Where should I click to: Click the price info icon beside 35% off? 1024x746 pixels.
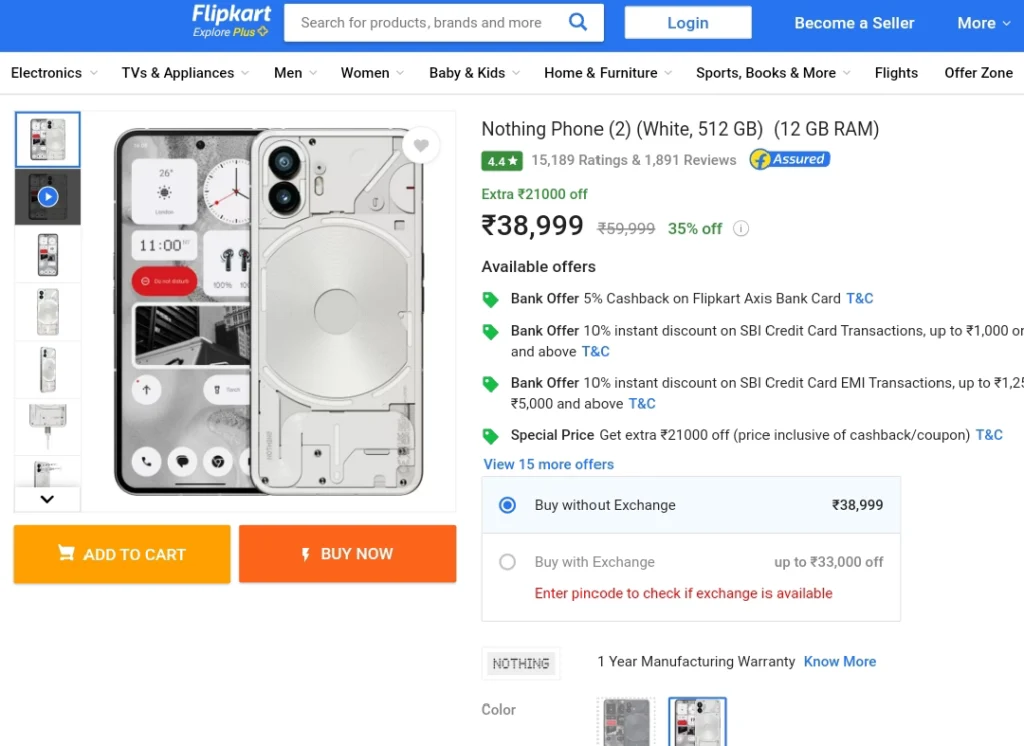[x=741, y=229]
